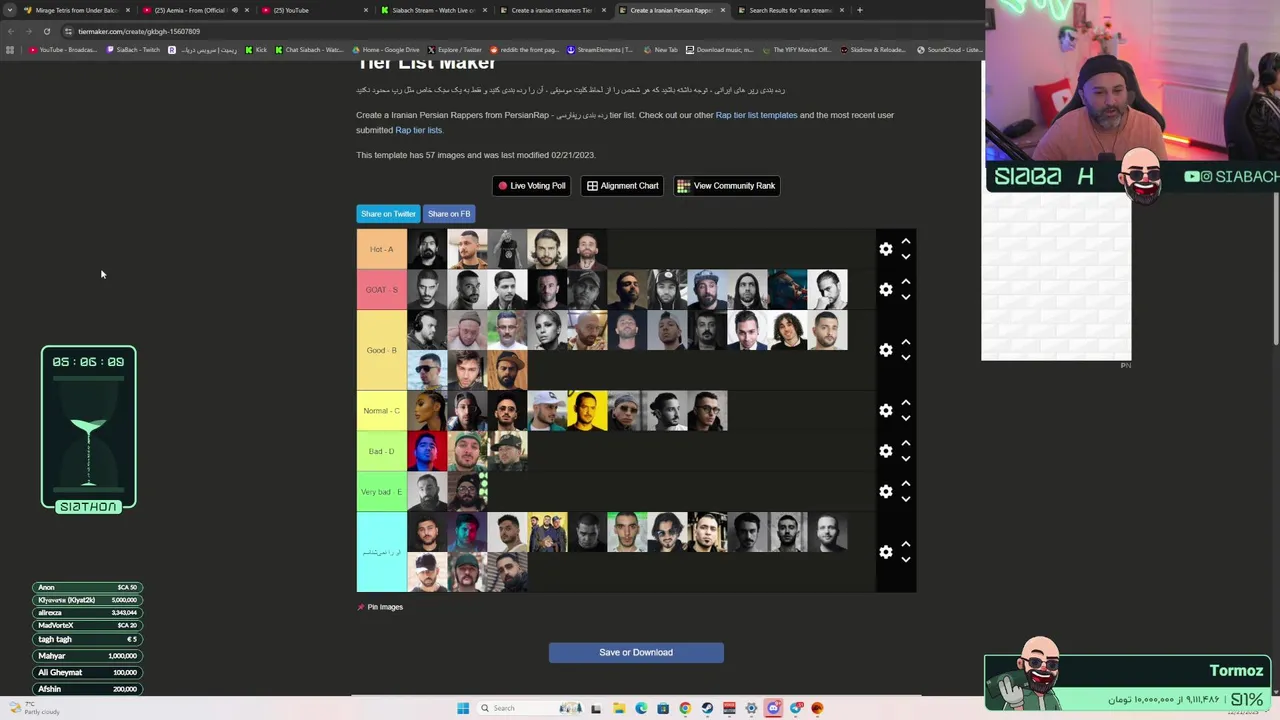The height and width of the screenshot is (720, 1280).
Task: Open settings gear for Very bad - E tier
Action: point(885,491)
